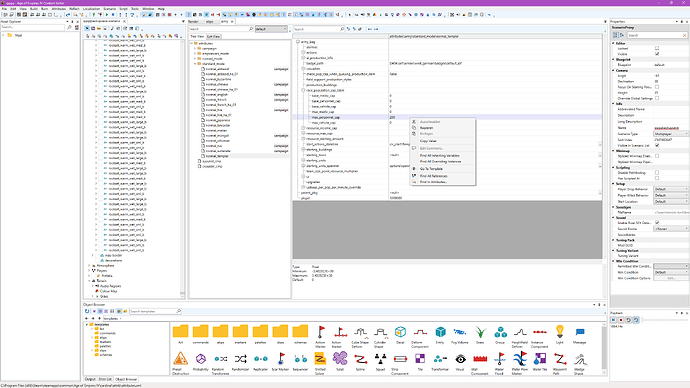Select the Light bulb template icon
The image size is (690, 388).
click(559, 332)
